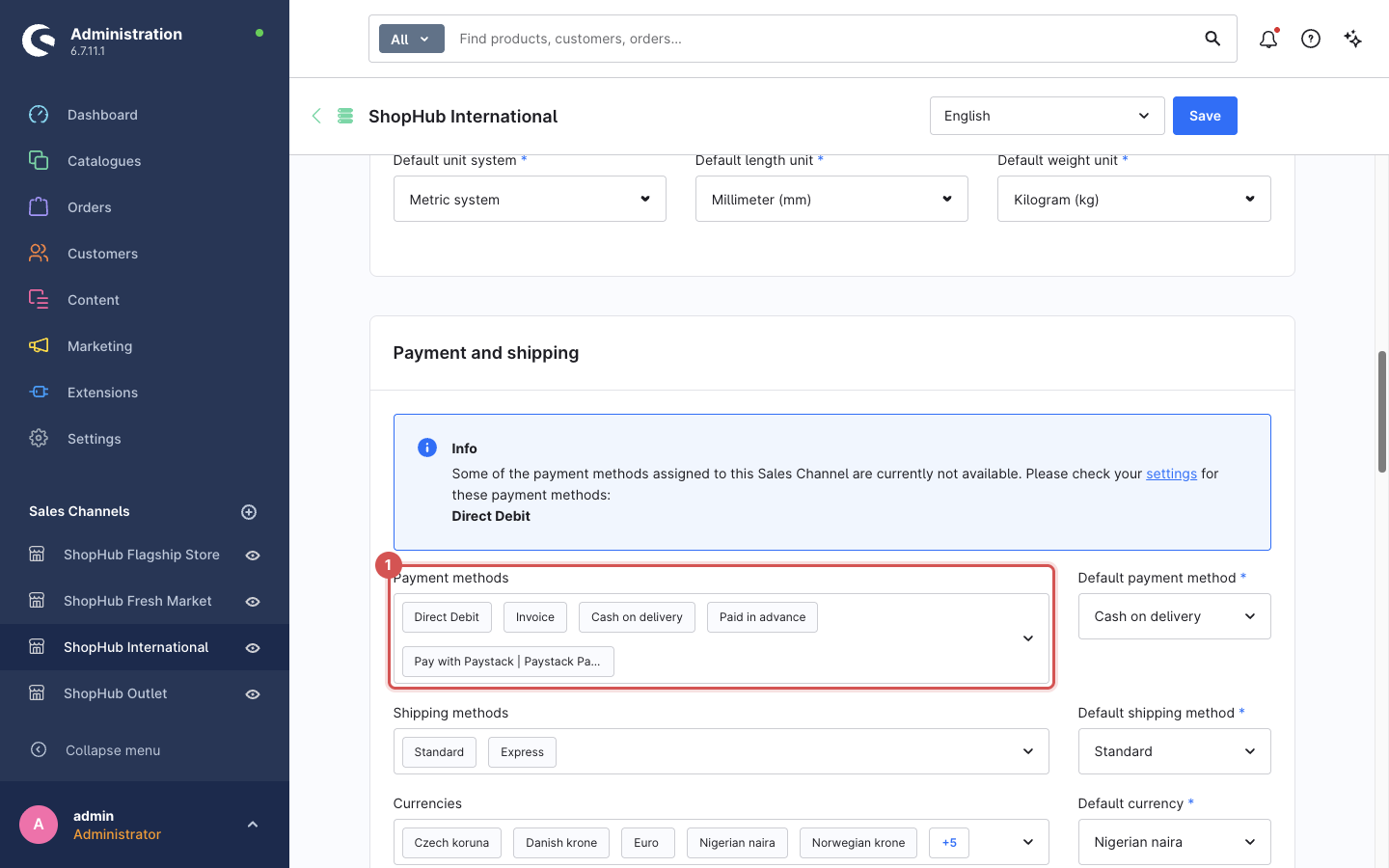Click the Collapse menu arrow icon
The height and width of the screenshot is (868, 1389).
pyautogui.click(x=39, y=749)
